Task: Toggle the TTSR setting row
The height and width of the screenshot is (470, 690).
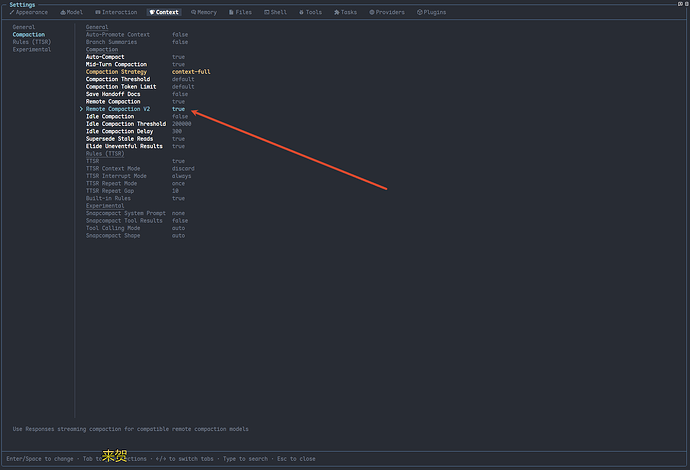Action: [x=136, y=162]
